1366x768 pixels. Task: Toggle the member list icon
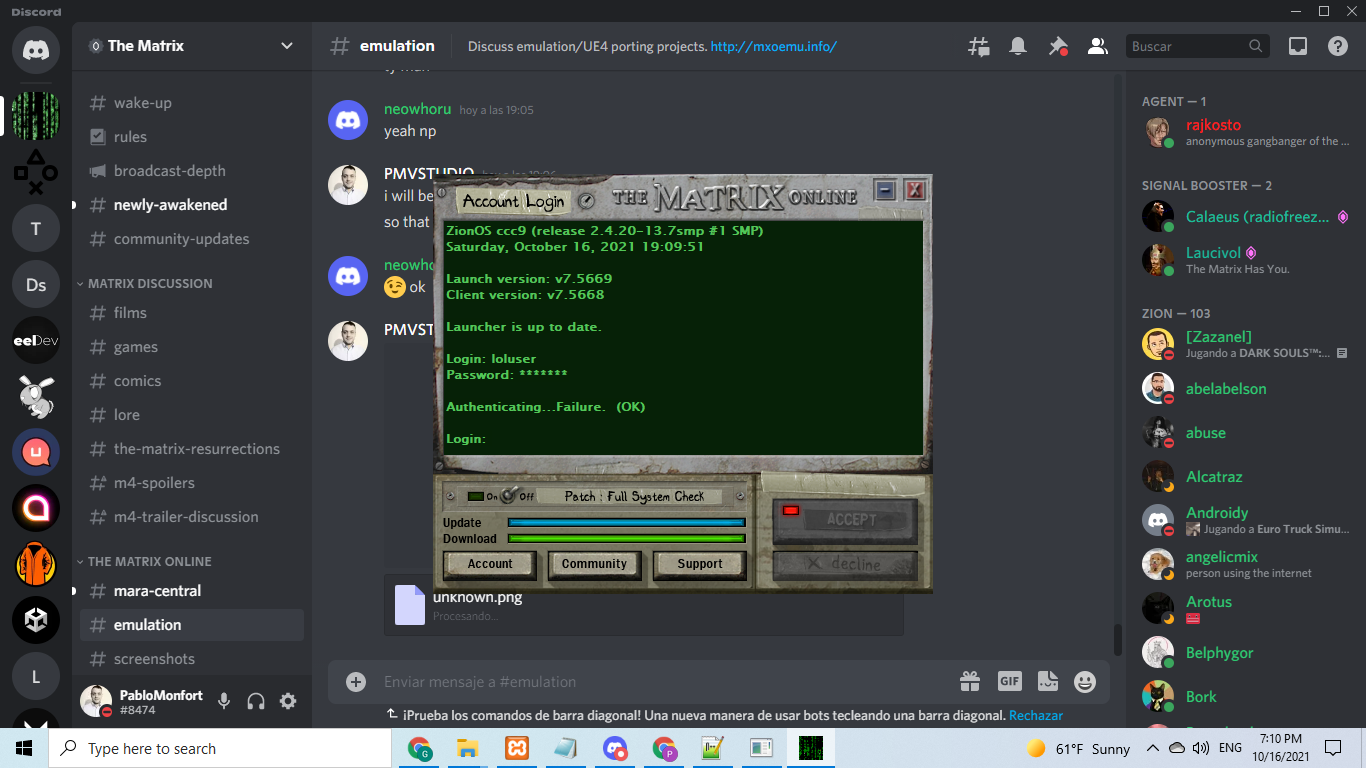coord(1097,46)
